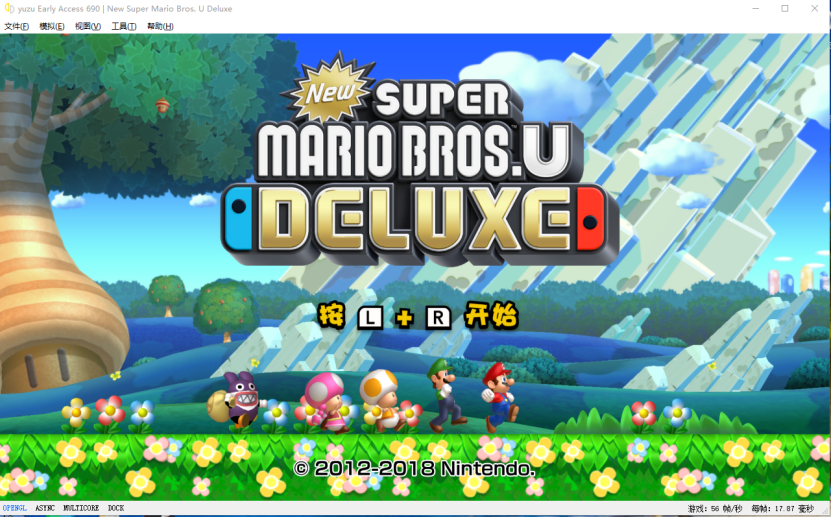Toggle the OPENGL renderer in status bar
831x517 pixels.
[x=15, y=508]
